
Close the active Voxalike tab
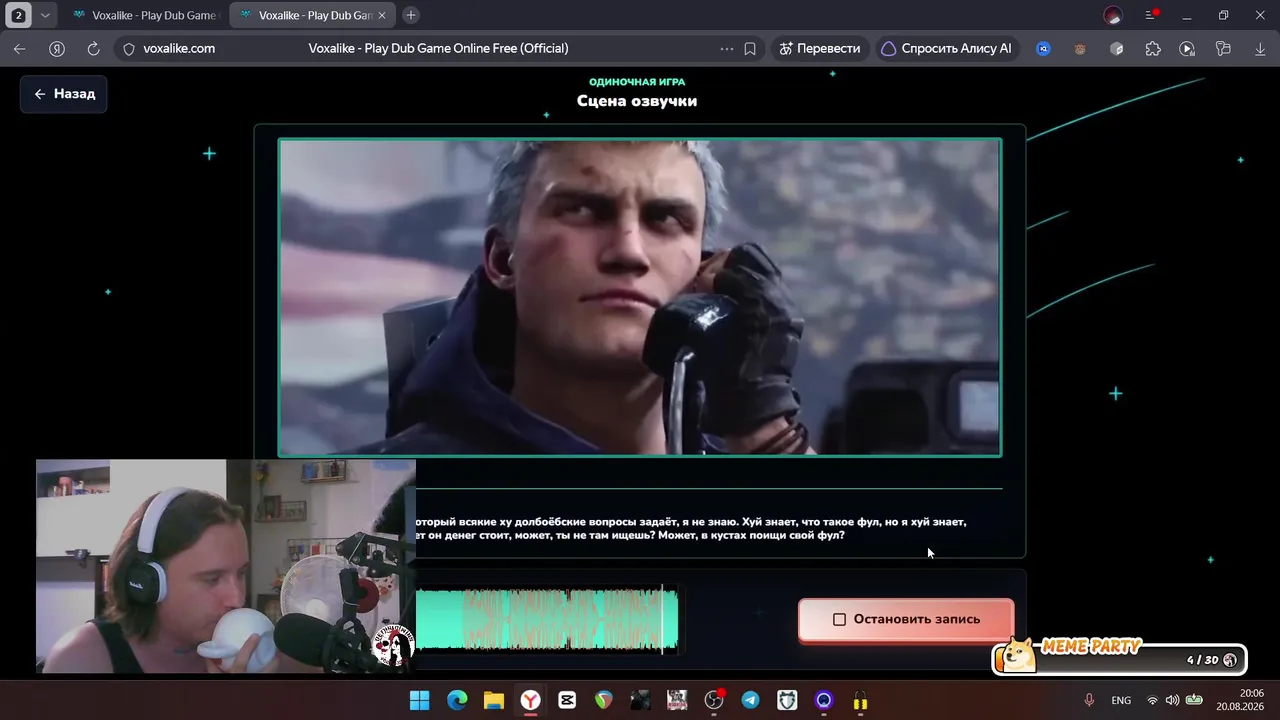pos(381,15)
